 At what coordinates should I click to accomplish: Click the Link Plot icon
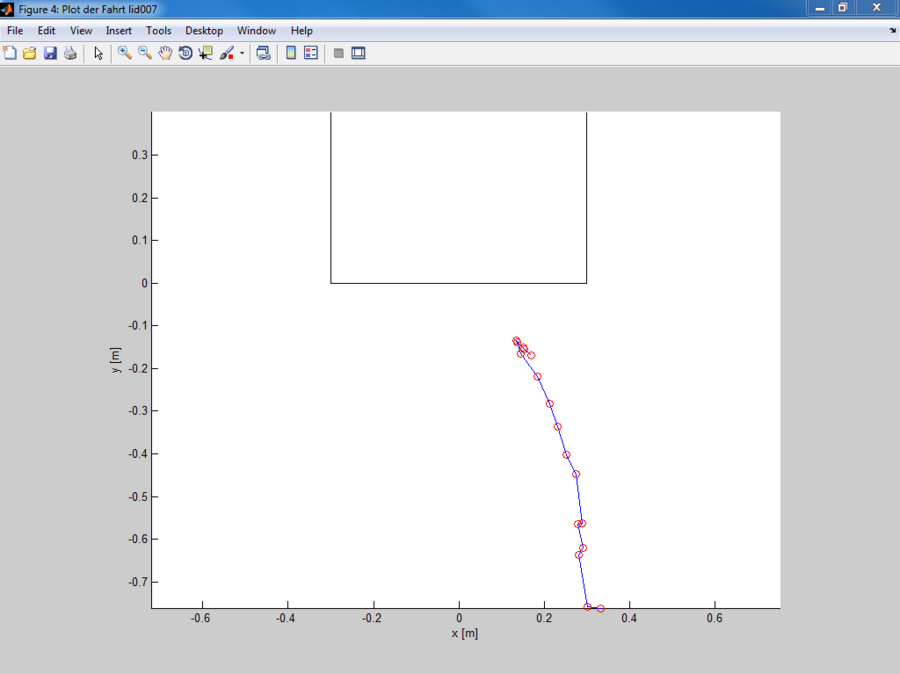(263, 53)
